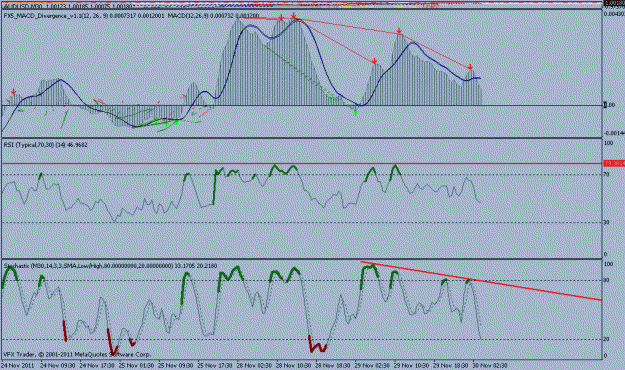Click the 25 Nov 09:30 time label

(175, 365)
